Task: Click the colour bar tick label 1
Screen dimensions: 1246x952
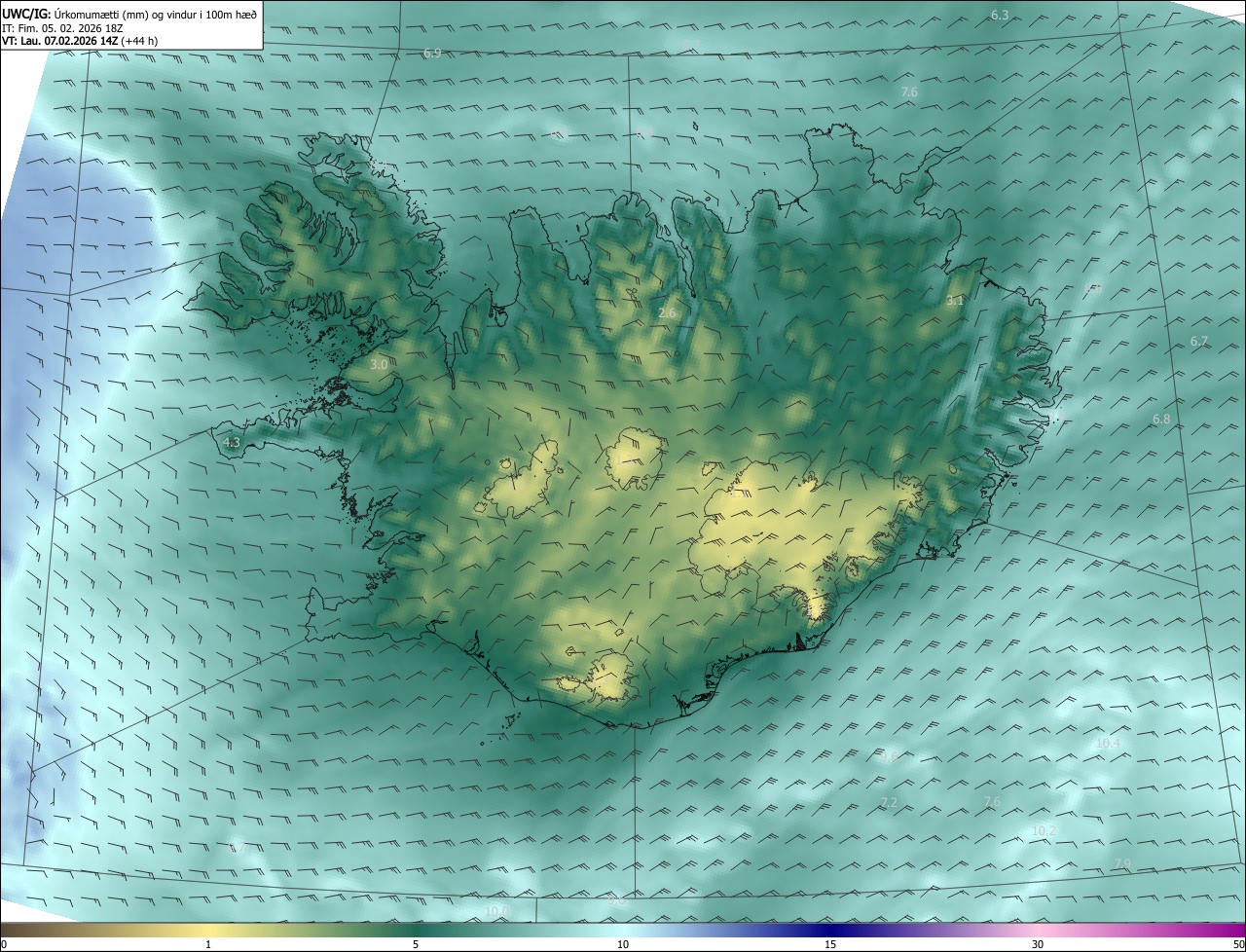Action: point(208,944)
